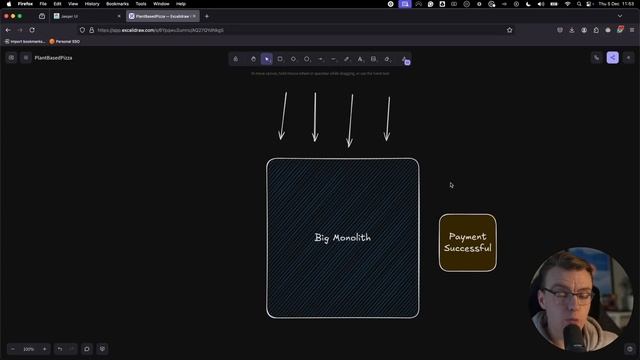This screenshot has height=360, width=640.
Task: Click the volume icon in menu bar
Action: tap(541, 4)
